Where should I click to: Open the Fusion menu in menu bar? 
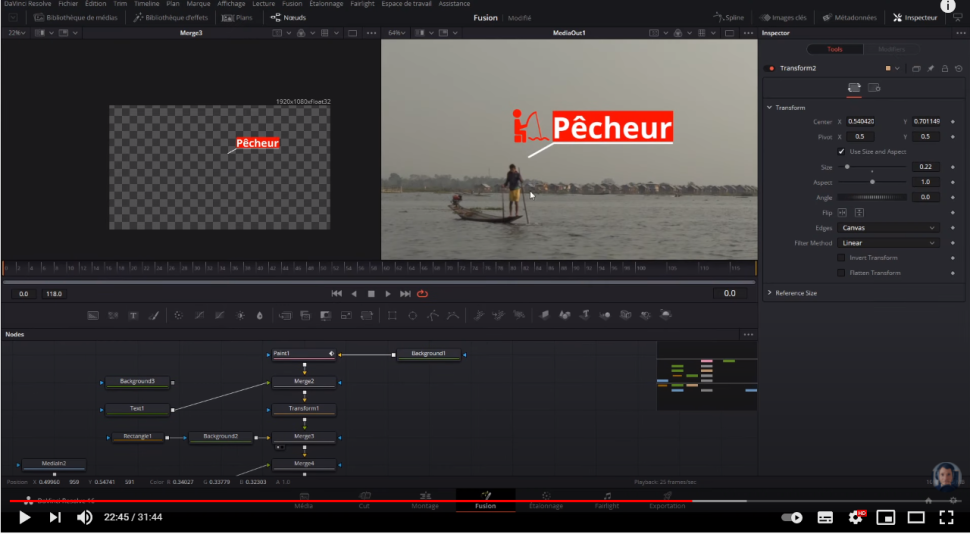(x=292, y=4)
